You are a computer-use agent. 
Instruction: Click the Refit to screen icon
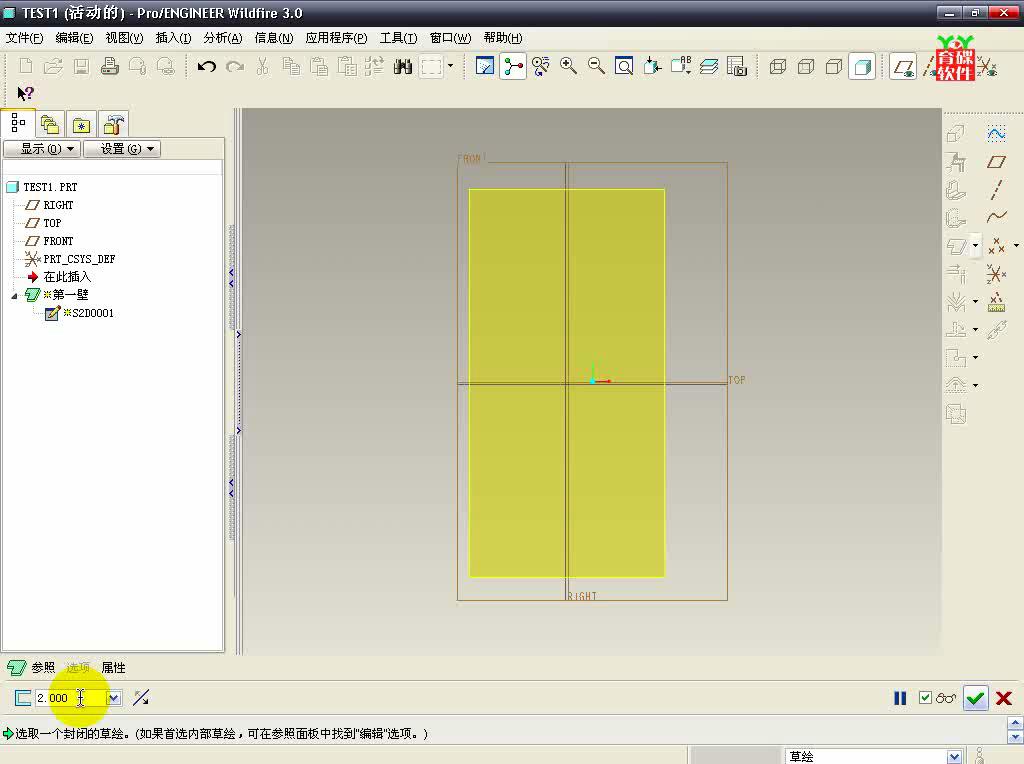click(624, 66)
